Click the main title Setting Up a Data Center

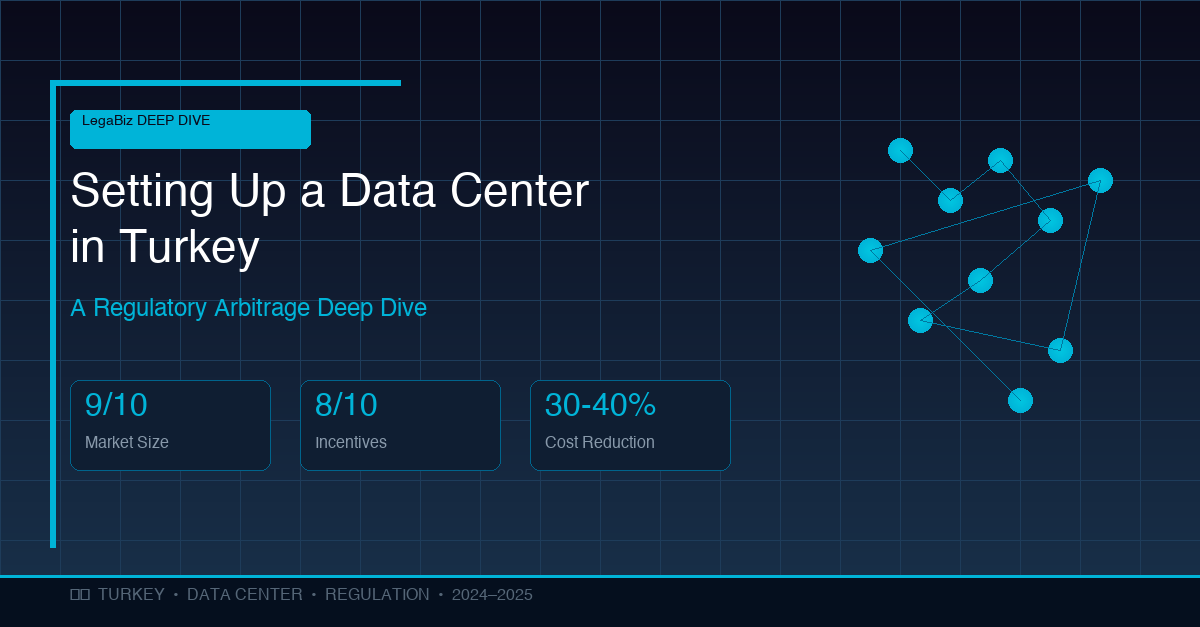point(330,191)
